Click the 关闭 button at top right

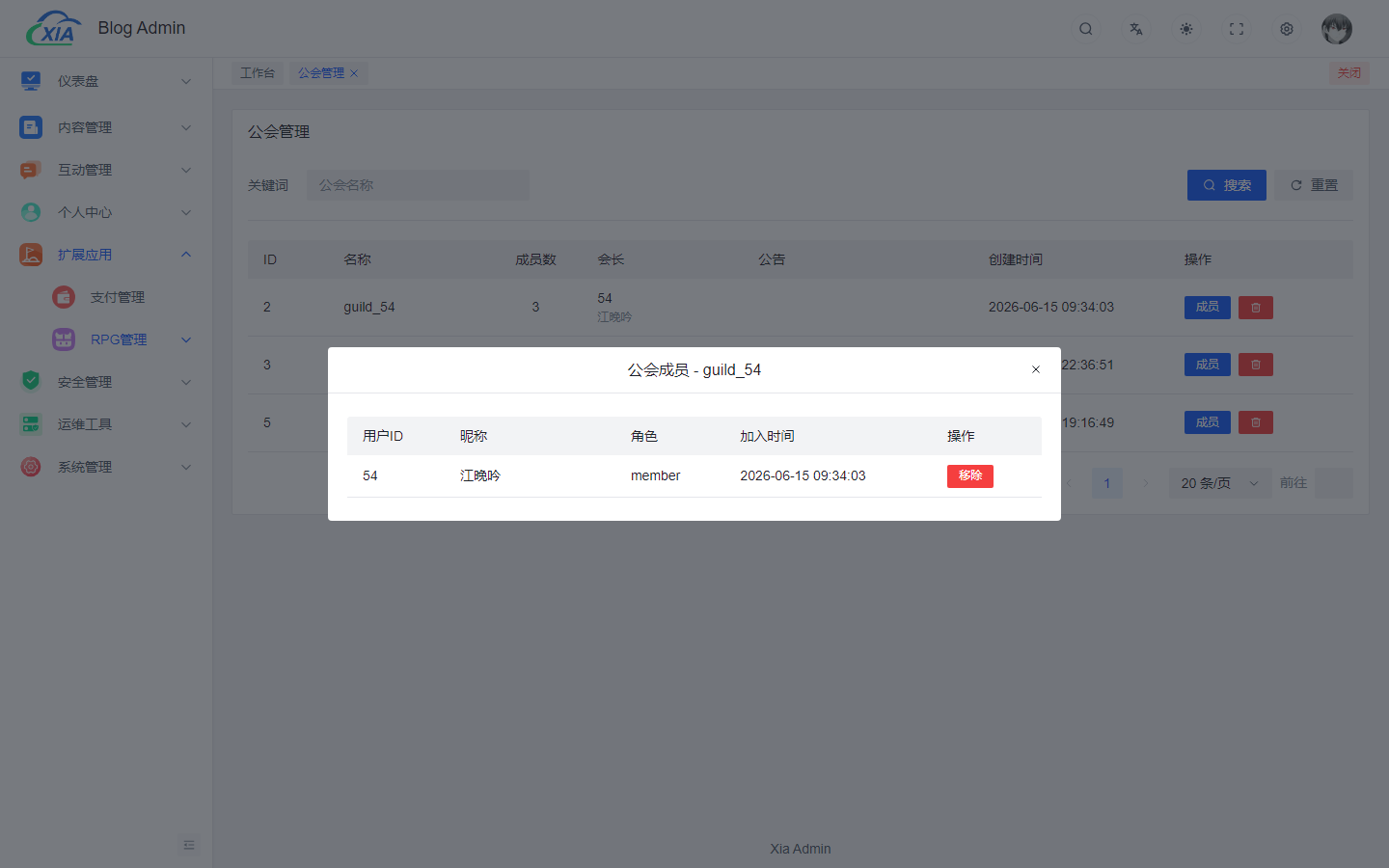point(1349,73)
